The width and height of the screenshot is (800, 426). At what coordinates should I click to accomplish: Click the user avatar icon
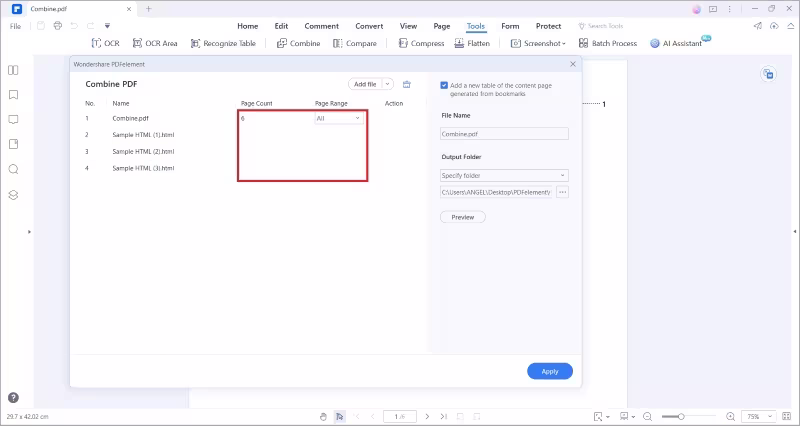(x=696, y=9)
